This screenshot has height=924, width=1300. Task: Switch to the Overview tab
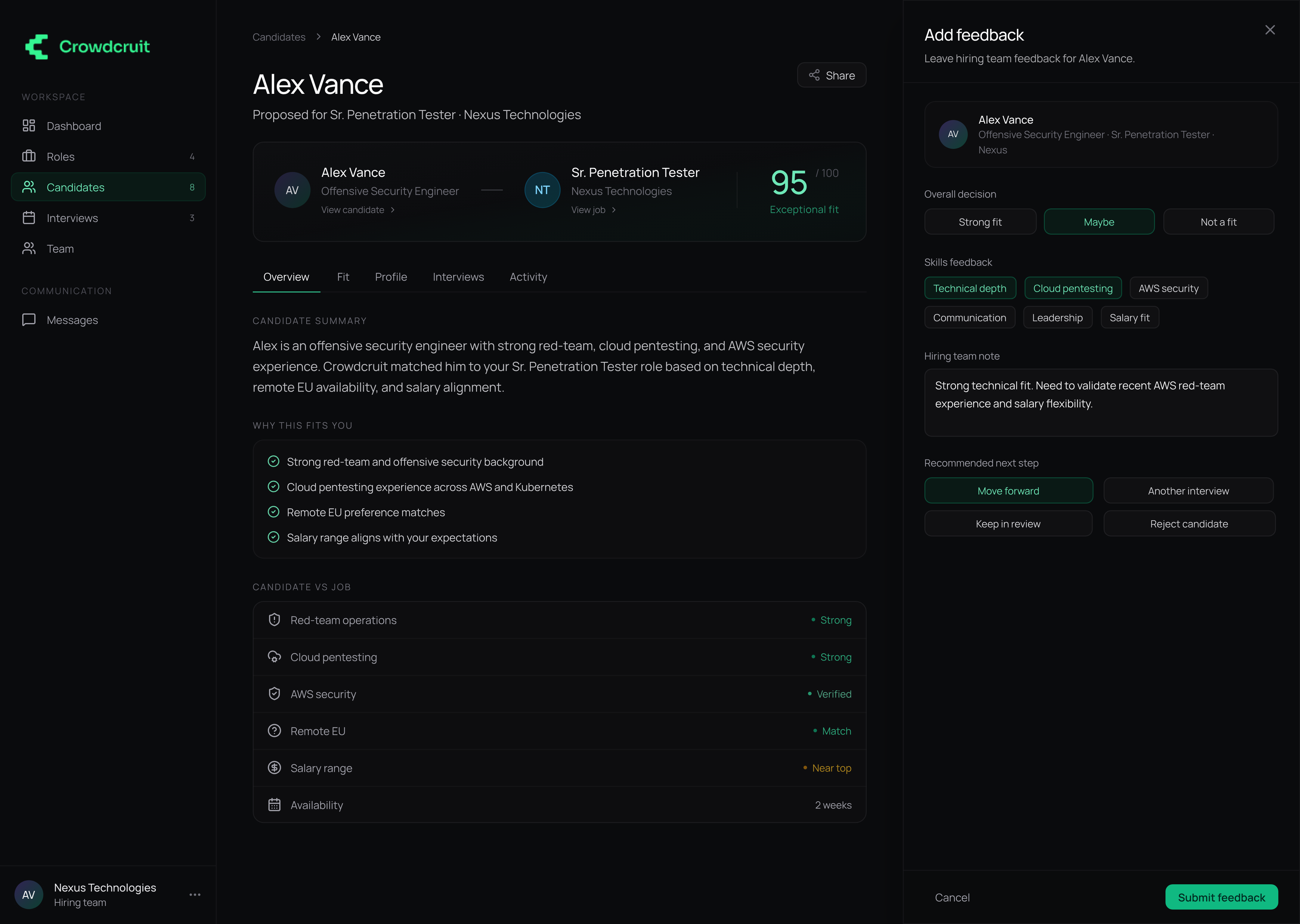286,277
